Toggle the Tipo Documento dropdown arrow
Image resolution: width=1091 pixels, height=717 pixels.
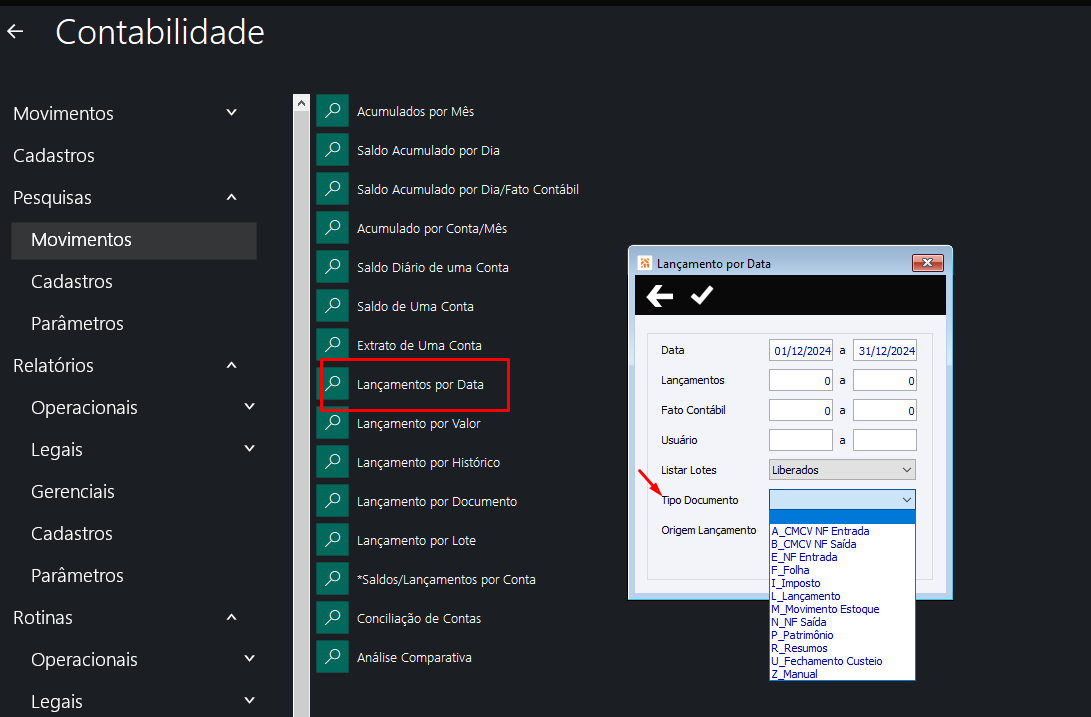[x=907, y=500]
